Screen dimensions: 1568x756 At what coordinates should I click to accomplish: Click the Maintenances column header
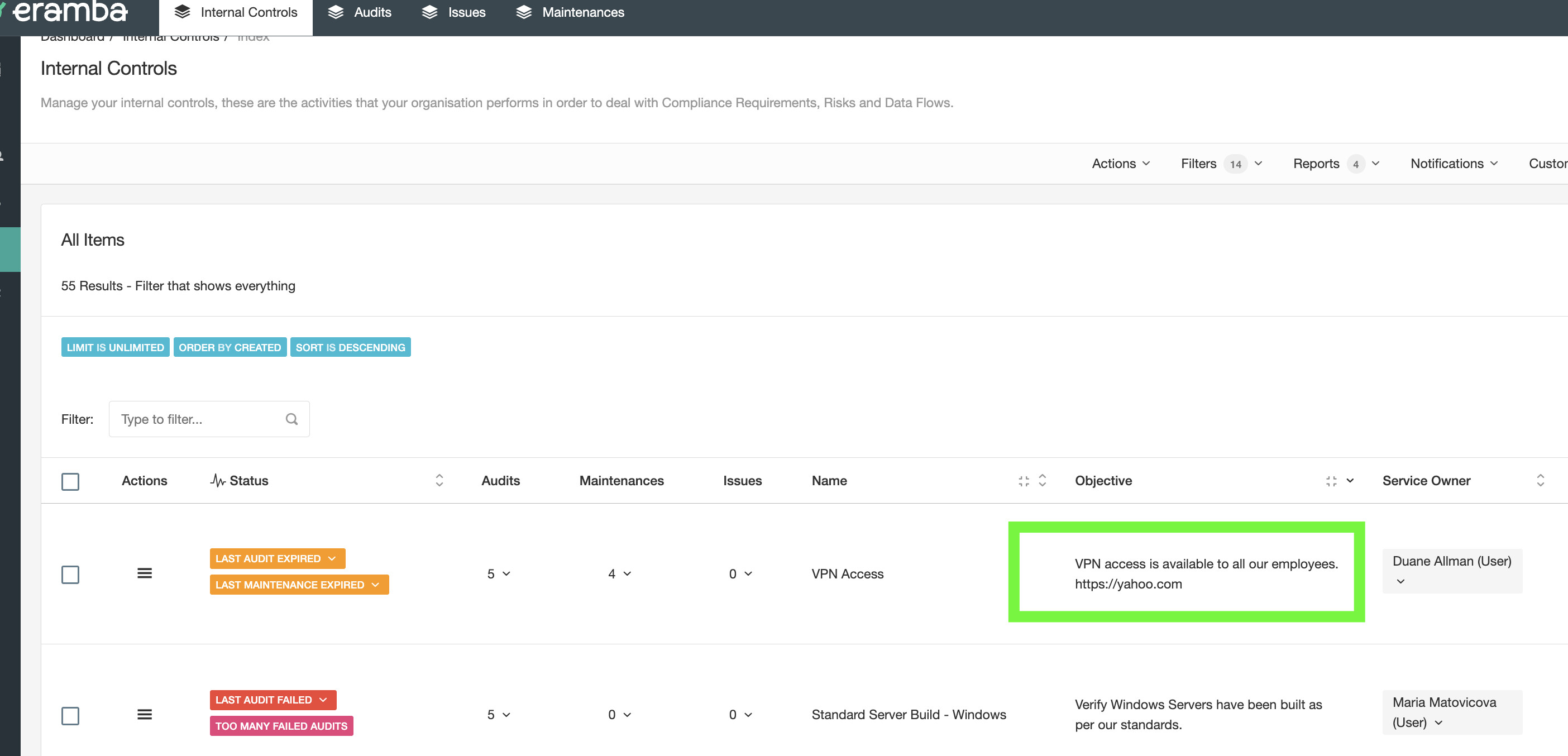pyautogui.click(x=621, y=480)
